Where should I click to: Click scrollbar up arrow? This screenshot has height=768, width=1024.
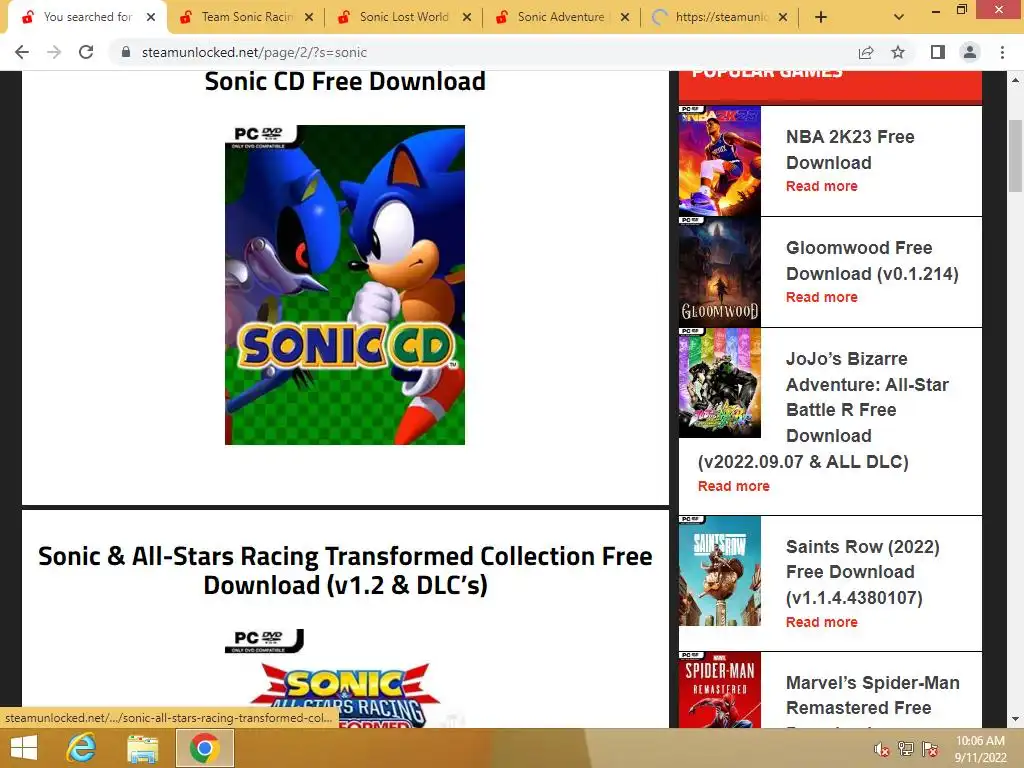(x=1015, y=80)
